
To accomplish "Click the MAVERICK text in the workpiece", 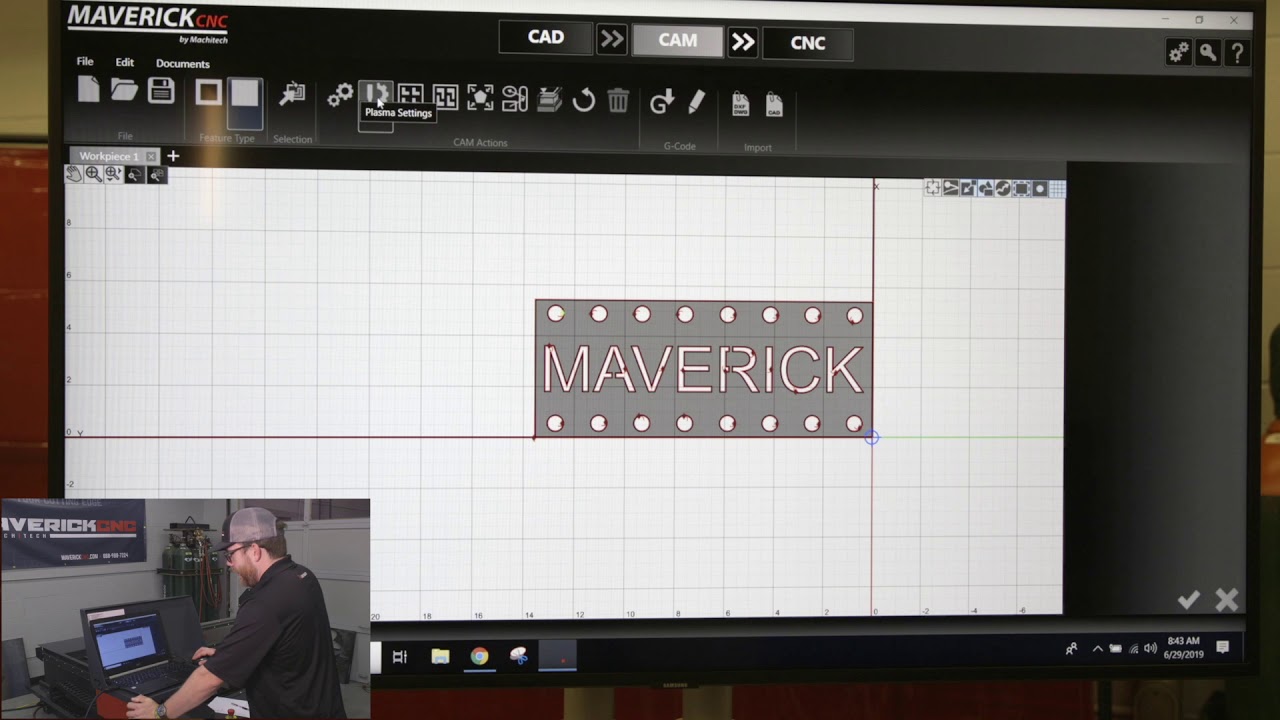I will coord(703,369).
